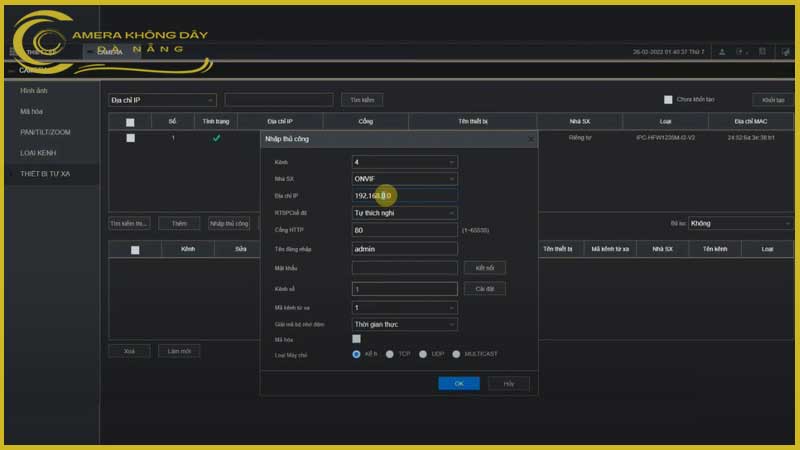Open PAN/TILT/ZOOM in the sidebar
800x450 pixels.
pos(45,132)
